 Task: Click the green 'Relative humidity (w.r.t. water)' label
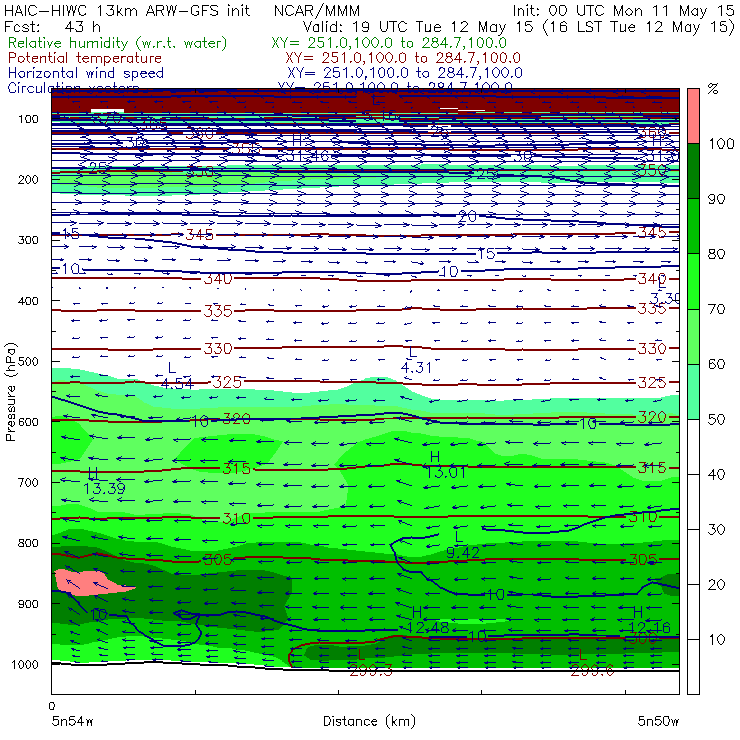pyautogui.click(x=118, y=43)
